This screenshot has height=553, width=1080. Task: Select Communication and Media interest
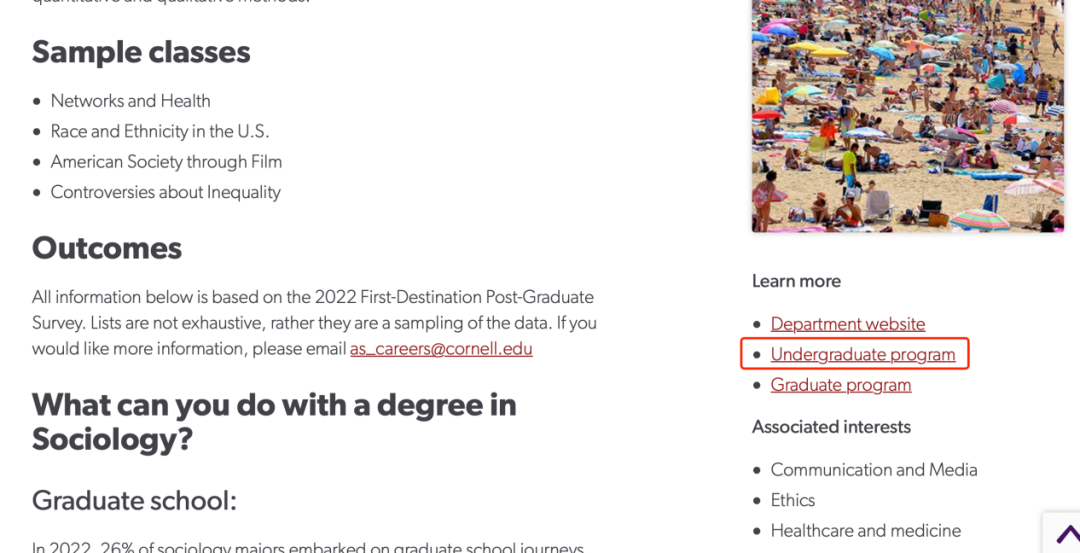click(x=873, y=470)
